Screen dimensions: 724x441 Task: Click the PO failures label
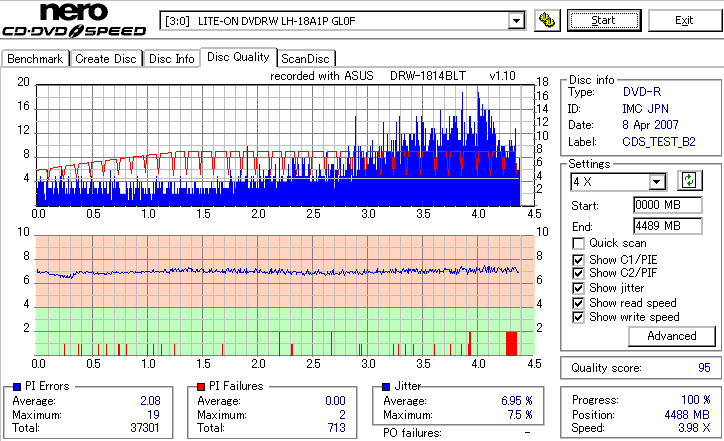click(x=412, y=433)
